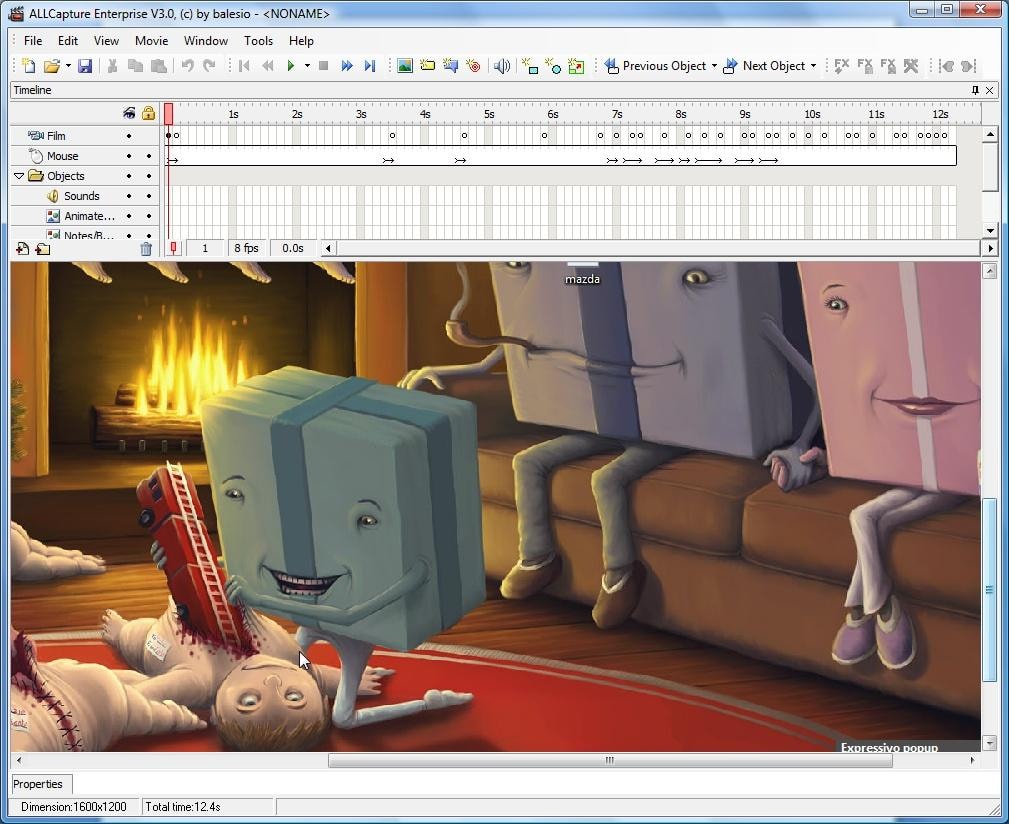The height and width of the screenshot is (824, 1009).
Task: Toggle visibility dot of the Objects layer
Action: (129, 176)
